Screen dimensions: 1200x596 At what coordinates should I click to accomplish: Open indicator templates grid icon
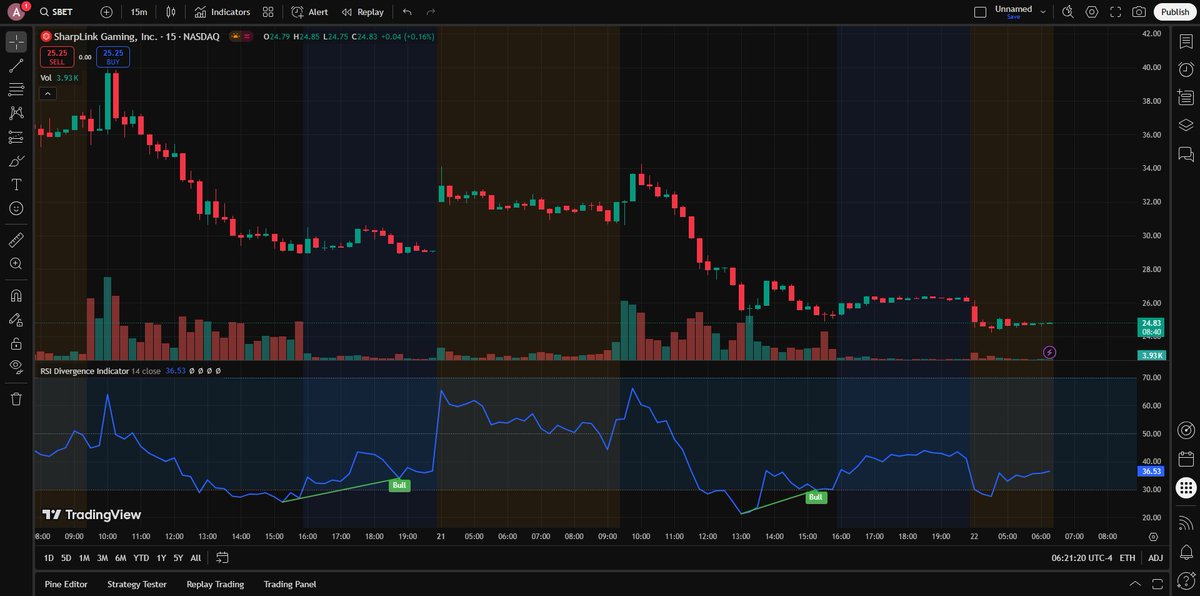[x=268, y=12]
